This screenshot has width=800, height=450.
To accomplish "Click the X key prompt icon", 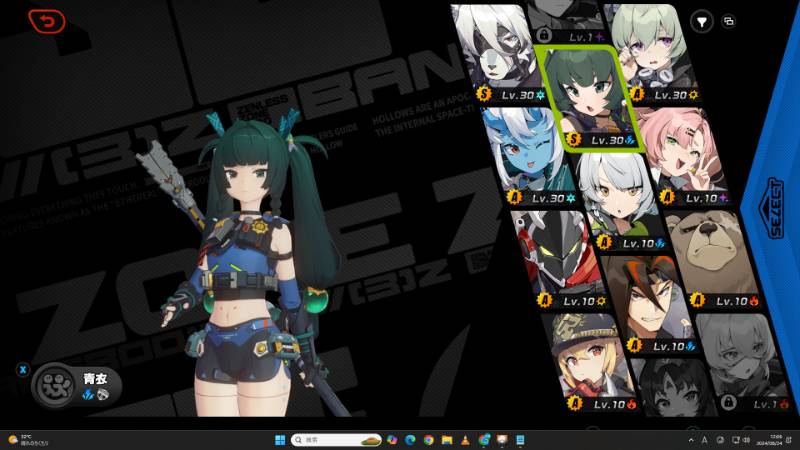I will tap(22, 370).
